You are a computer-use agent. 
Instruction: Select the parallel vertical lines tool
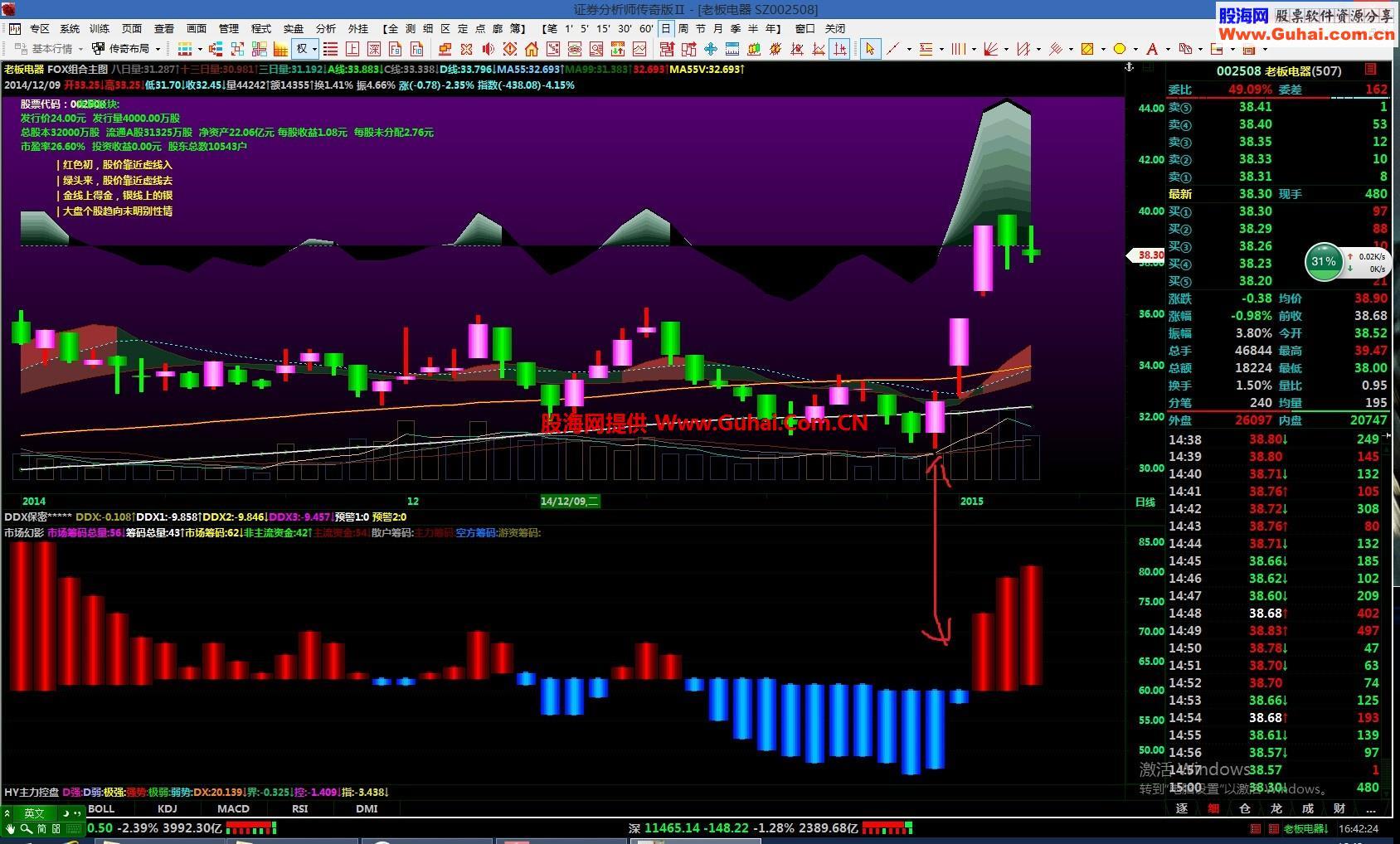[x=958, y=49]
